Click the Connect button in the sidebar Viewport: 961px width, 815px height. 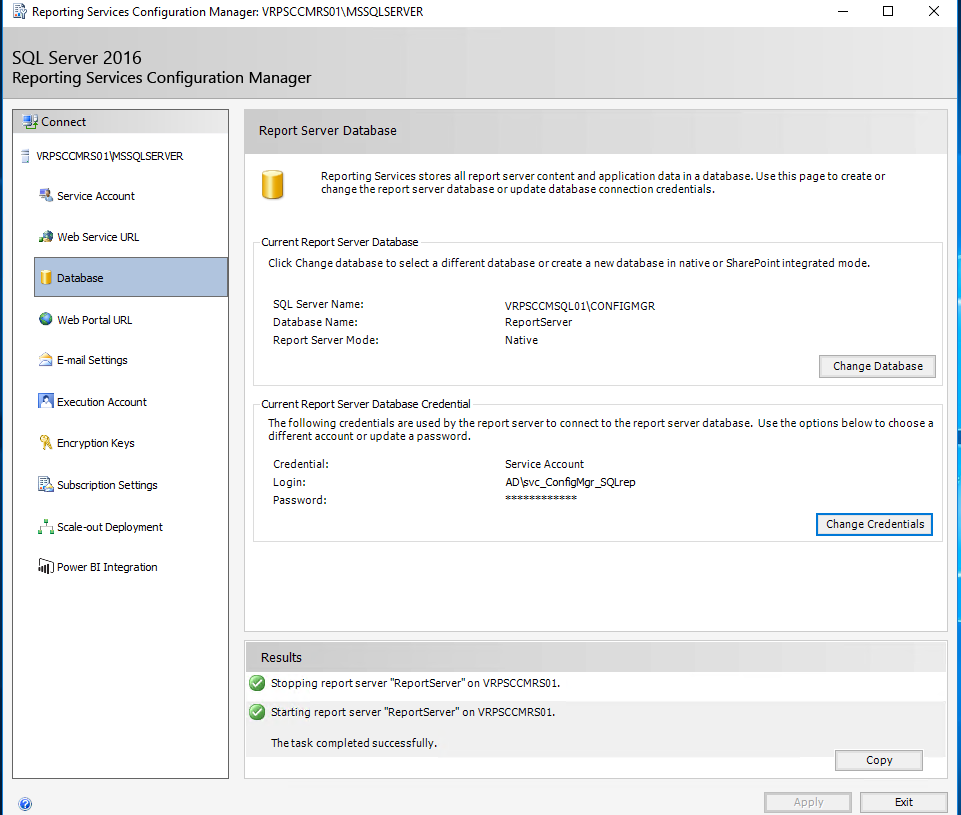coord(121,122)
